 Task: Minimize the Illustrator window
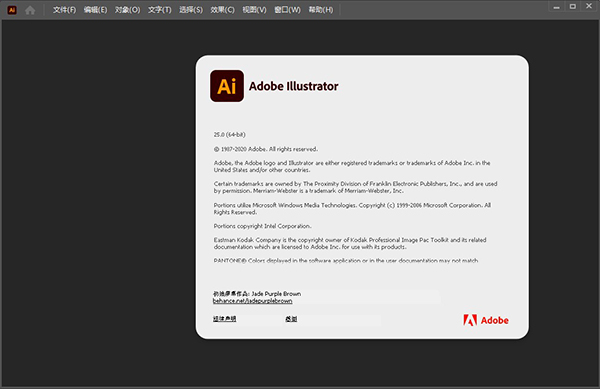point(556,7)
